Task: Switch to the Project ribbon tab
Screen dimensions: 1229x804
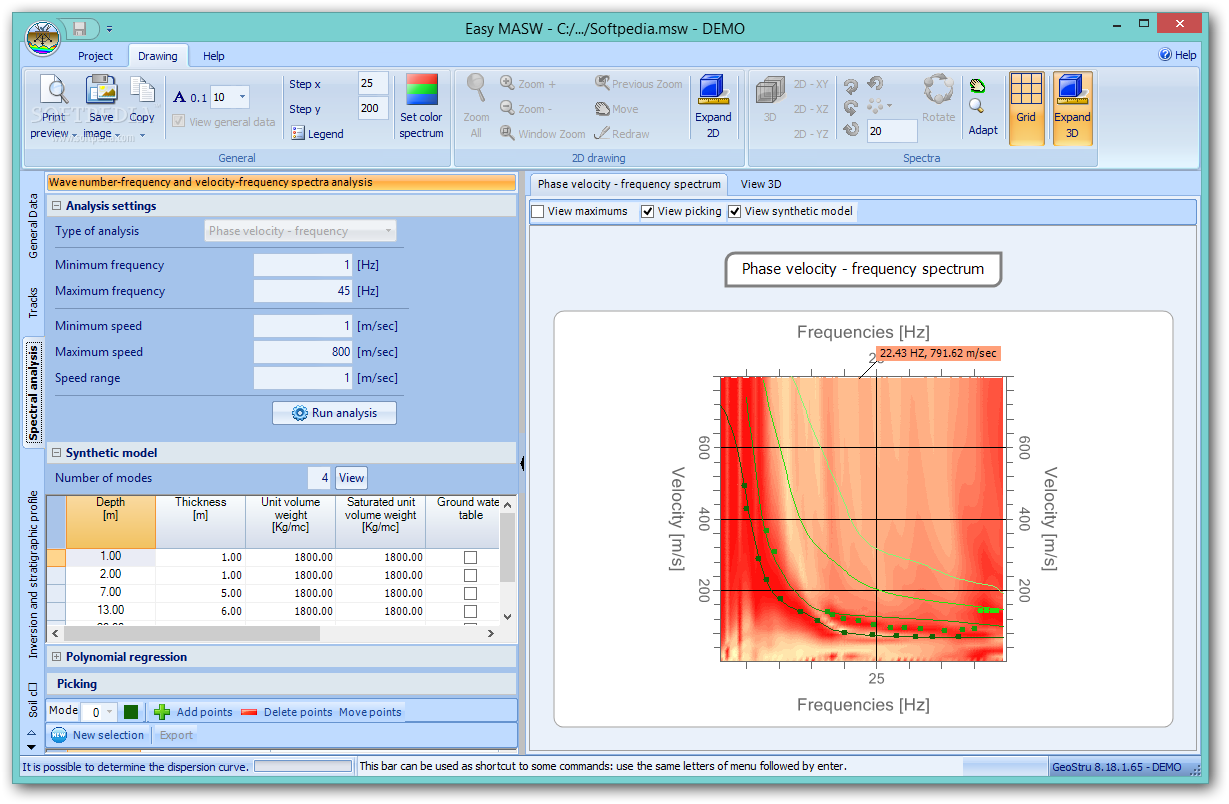Action: [96, 56]
